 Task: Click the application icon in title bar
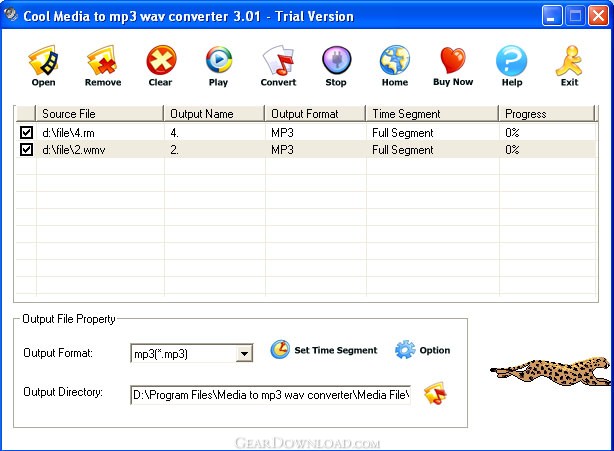pos(11,15)
